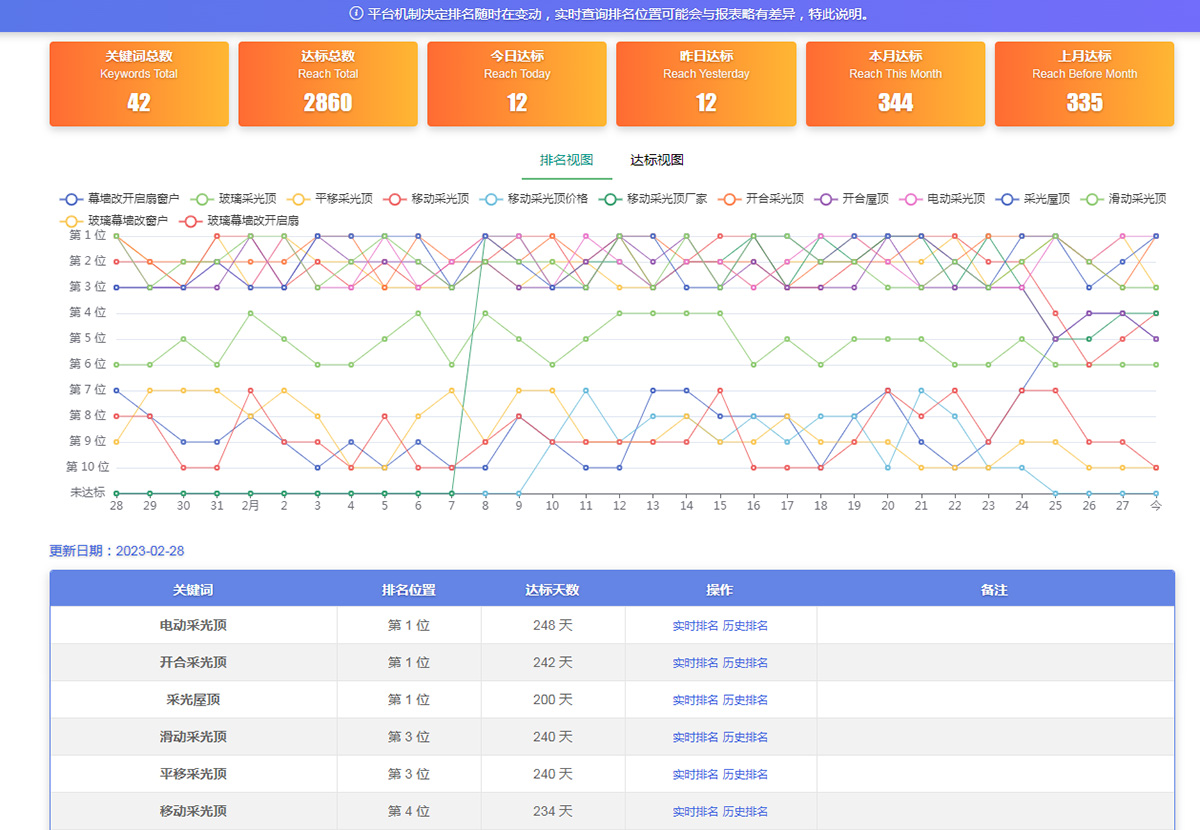The width and height of the screenshot is (1200, 830).
Task: Click the 操作 column header
Action: 720,590
